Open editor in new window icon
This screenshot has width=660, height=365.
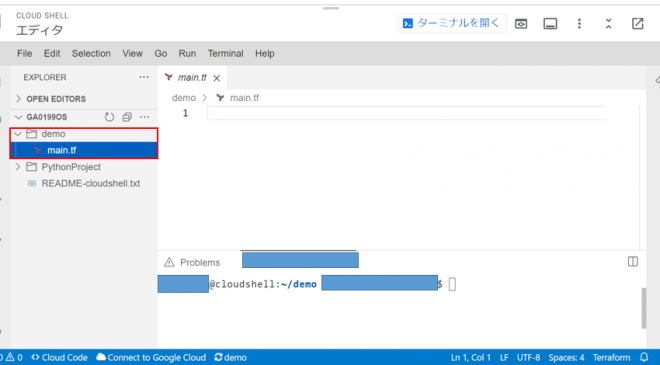[x=638, y=24]
